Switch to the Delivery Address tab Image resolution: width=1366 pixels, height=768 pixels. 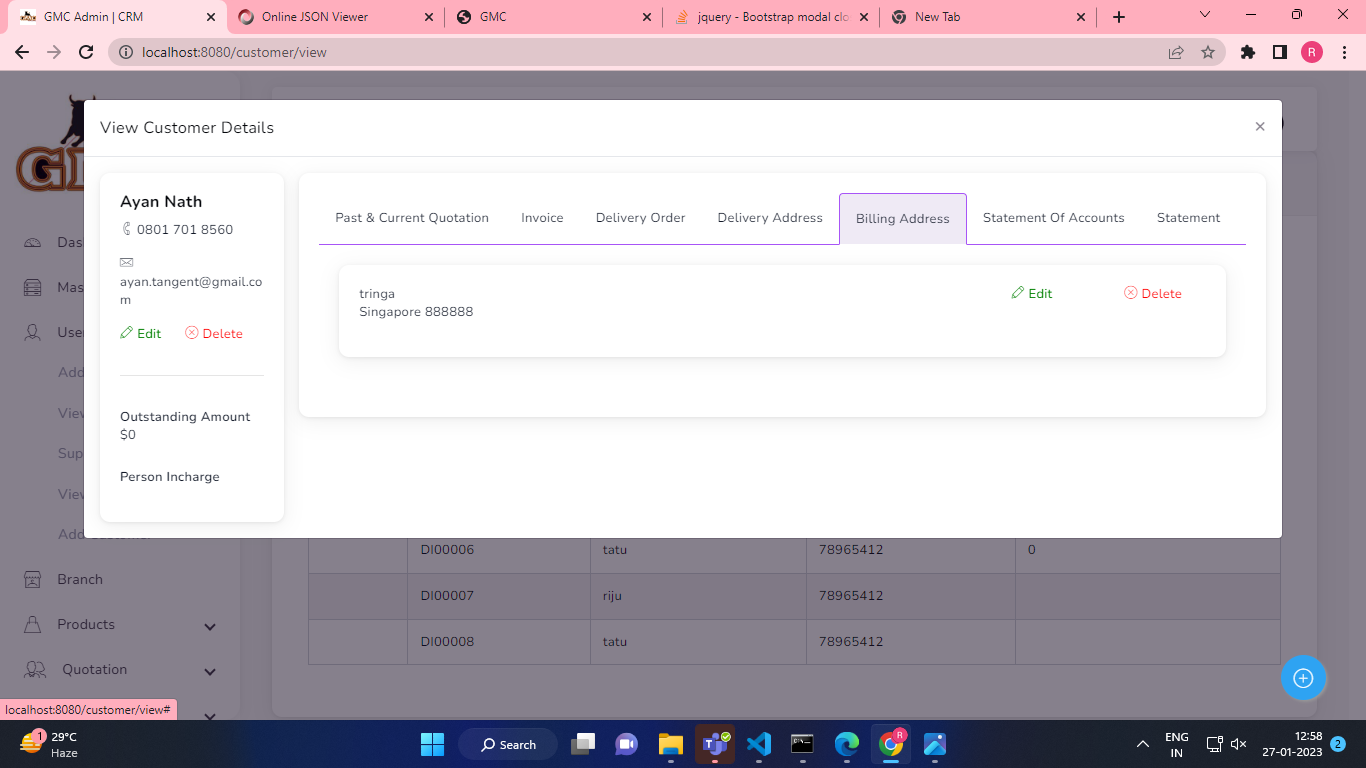[x=769, y=218]
